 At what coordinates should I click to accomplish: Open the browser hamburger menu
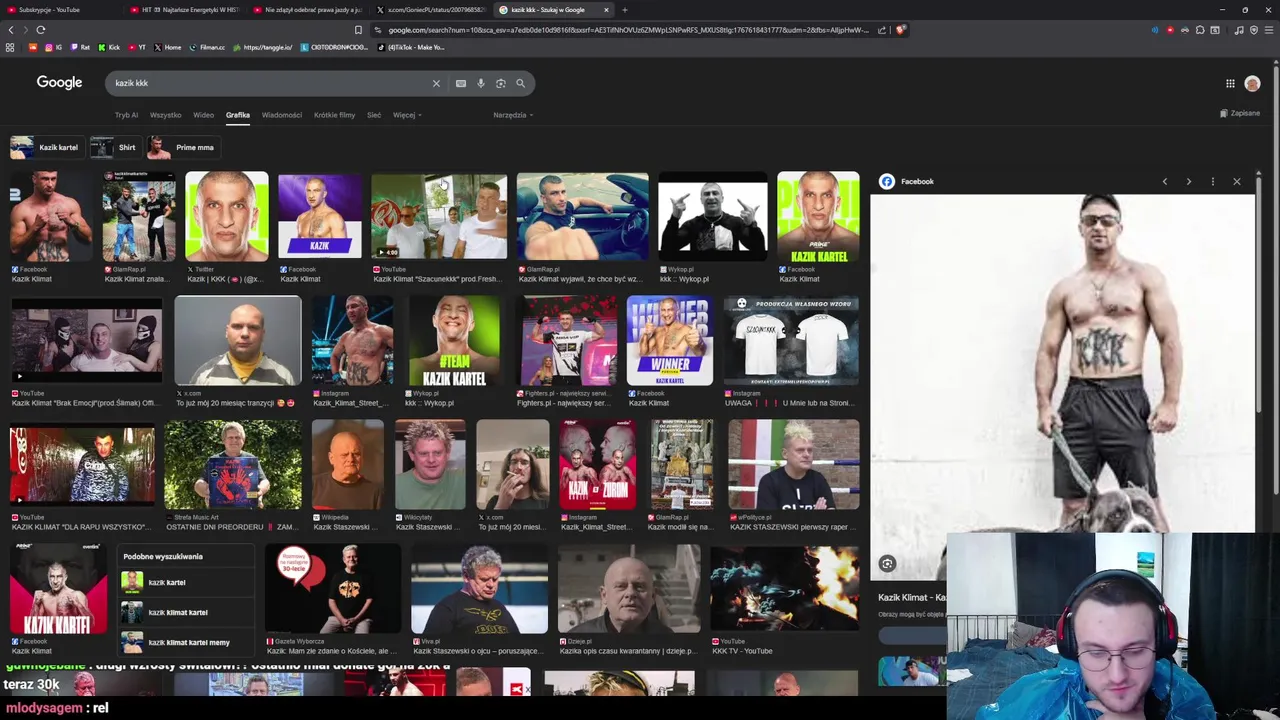click(1269, 30)
